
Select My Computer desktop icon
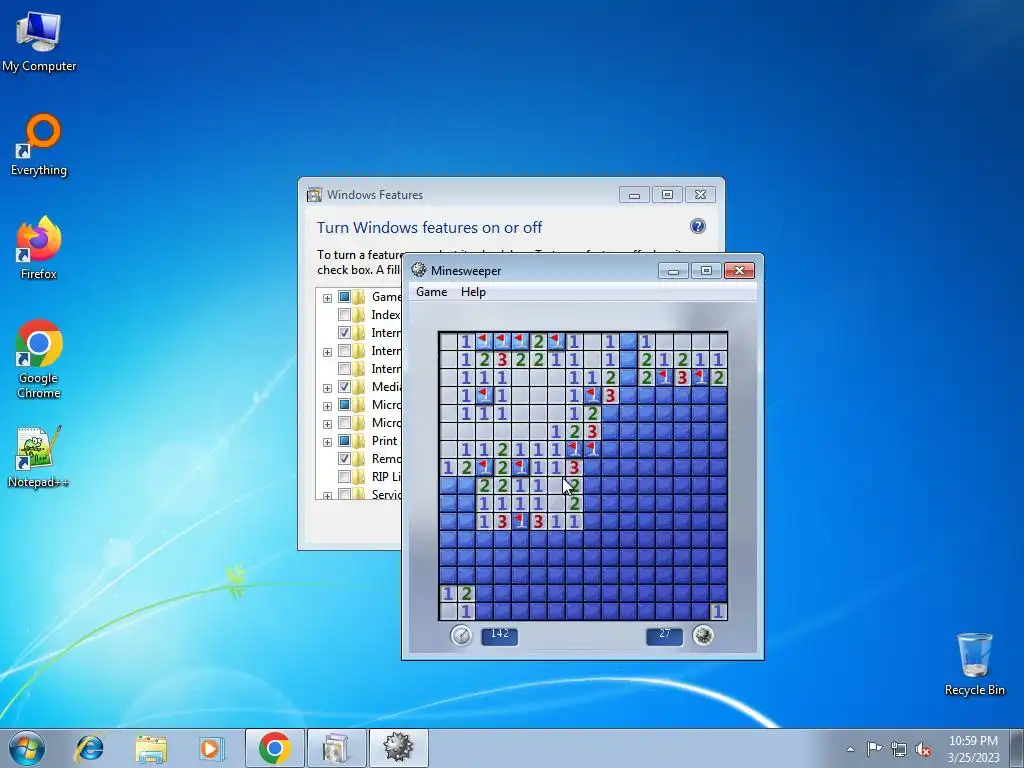[x=39, y=40]
